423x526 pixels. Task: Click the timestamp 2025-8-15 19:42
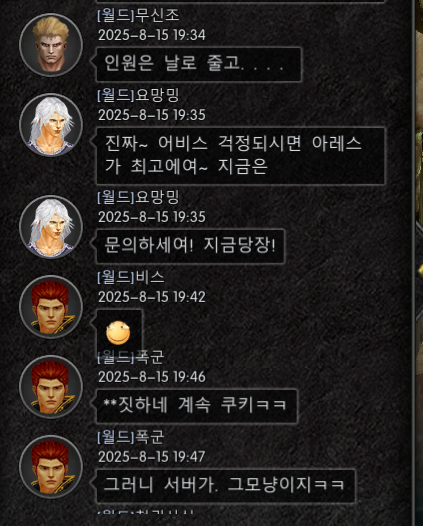(x=152, y=297)
